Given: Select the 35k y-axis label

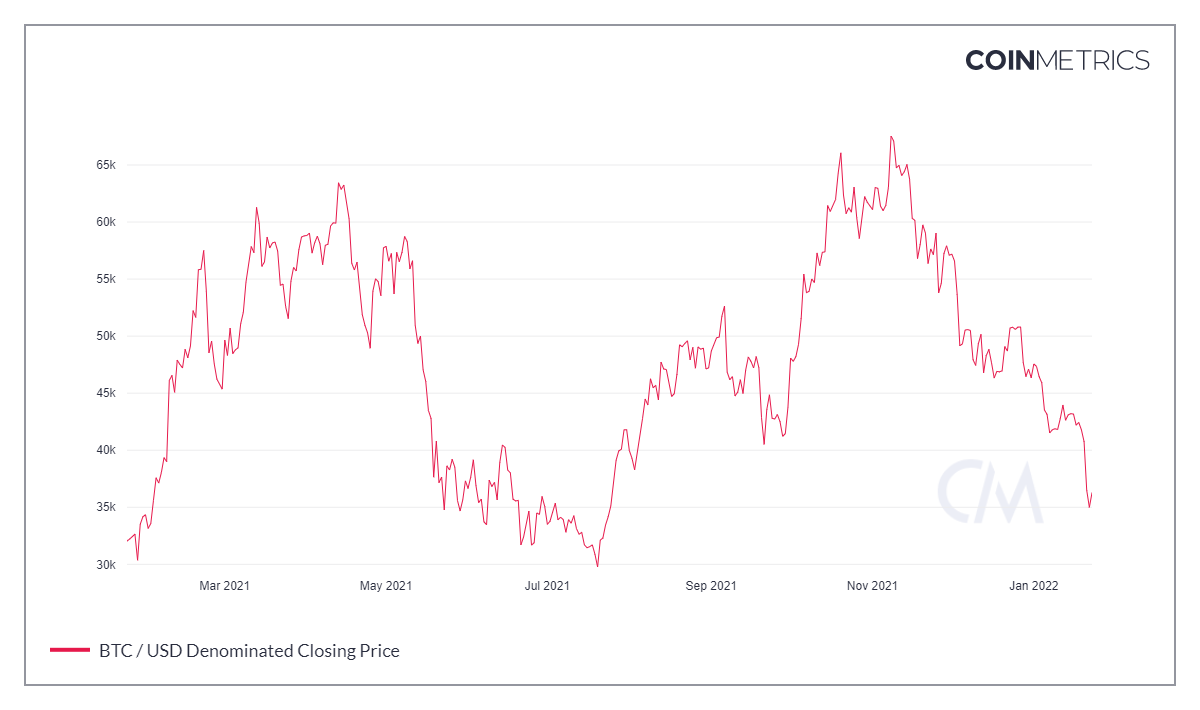Looking at the screenshot, I should 105,507.
